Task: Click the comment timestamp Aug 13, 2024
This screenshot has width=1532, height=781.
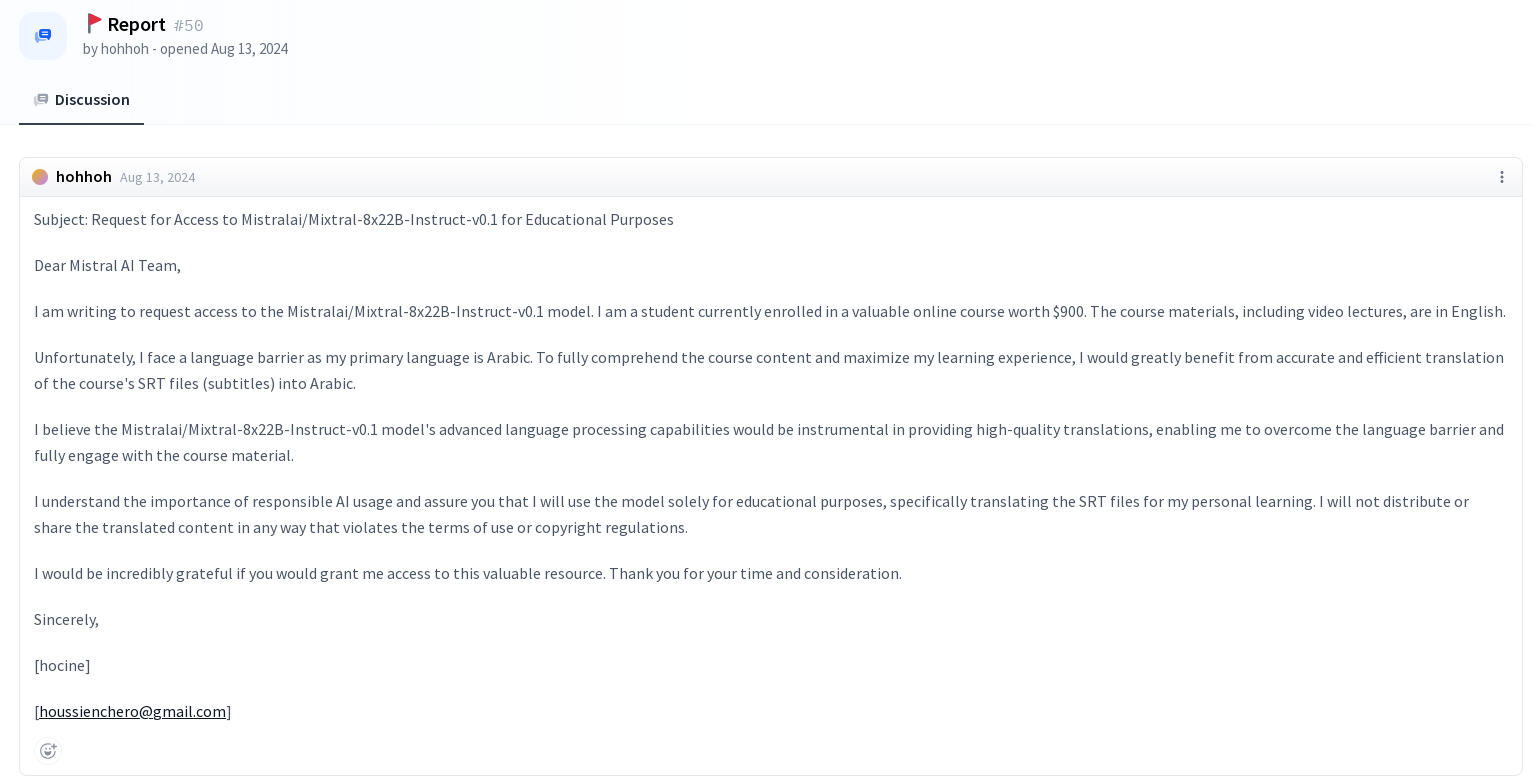Action: (157, 177)
